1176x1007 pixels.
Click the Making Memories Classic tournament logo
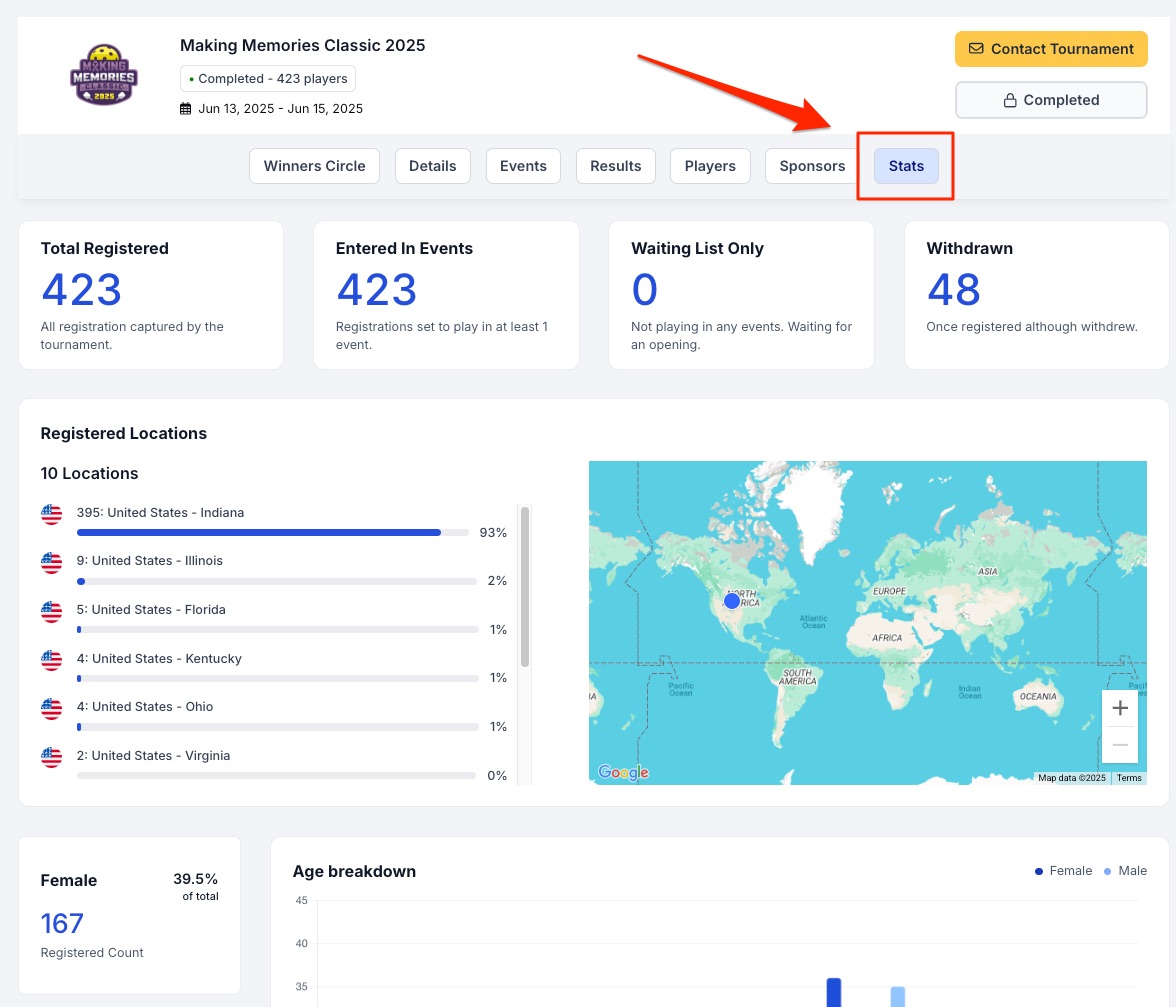[x=104, y=77]
